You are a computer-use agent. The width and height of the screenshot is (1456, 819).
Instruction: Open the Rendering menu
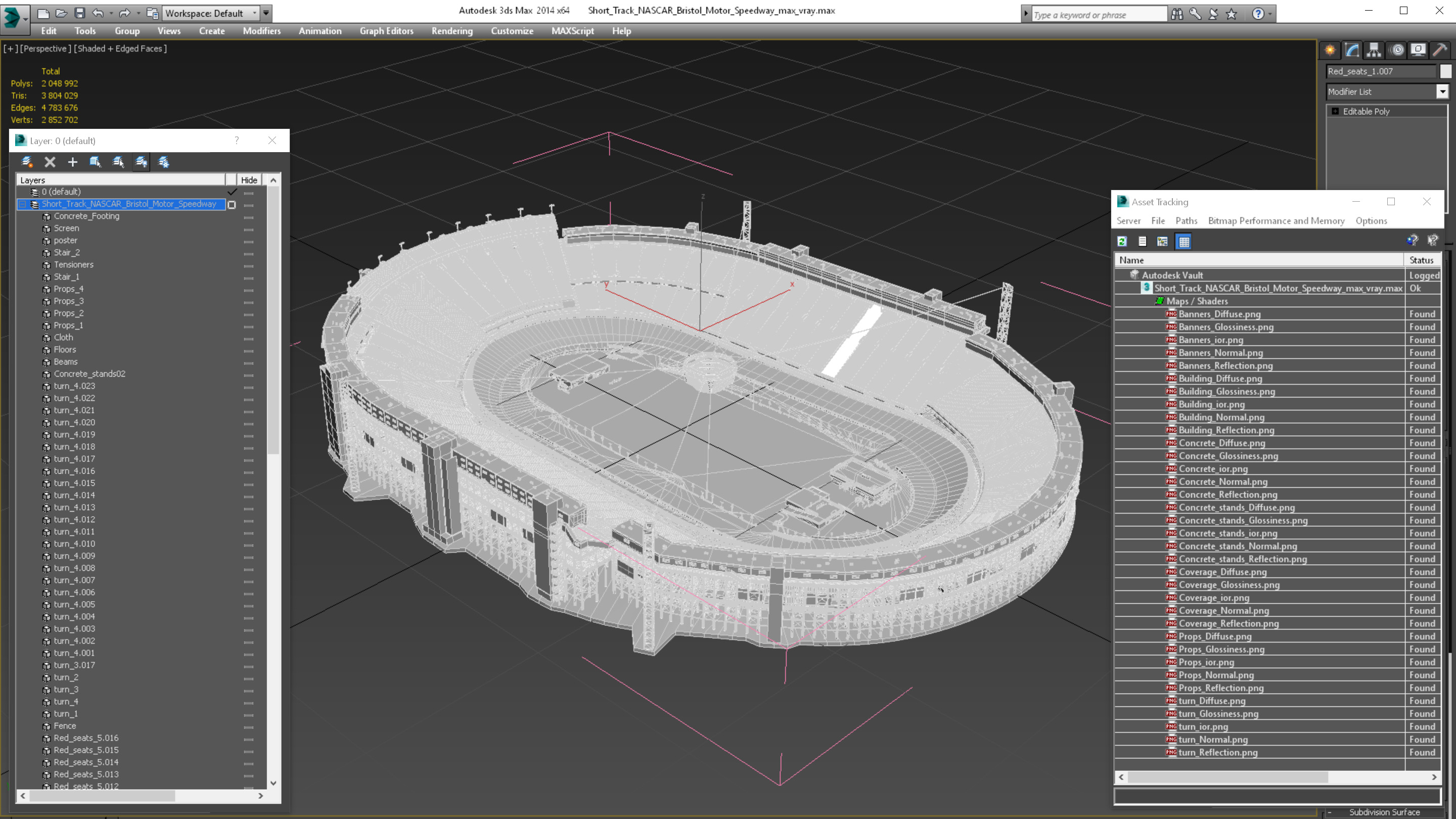tap(451, 31)
